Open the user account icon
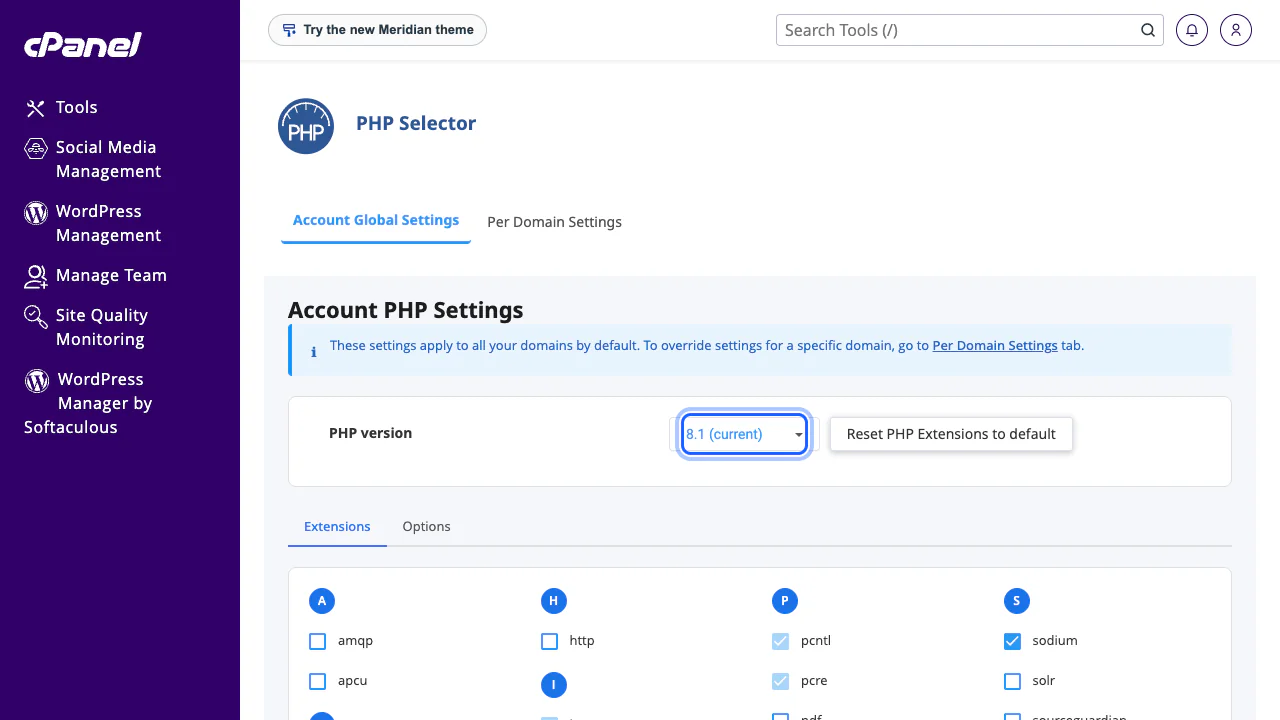This screenshot has height=720, width=1280. pyautogui.click(x=1236, y=30)
